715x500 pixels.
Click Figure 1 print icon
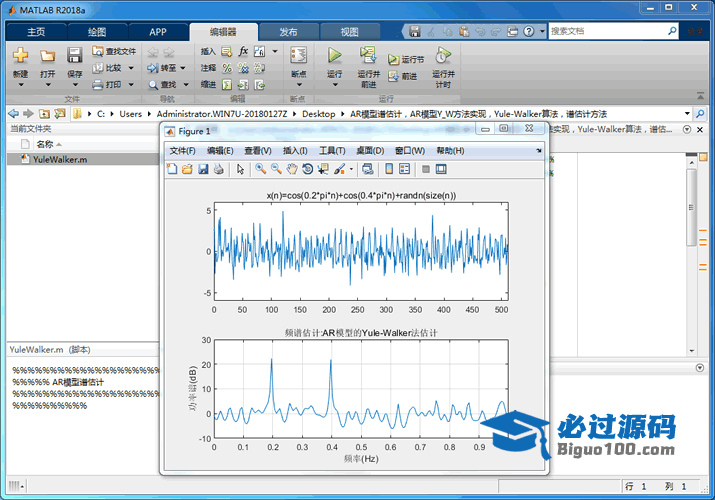tap(219, 169)
